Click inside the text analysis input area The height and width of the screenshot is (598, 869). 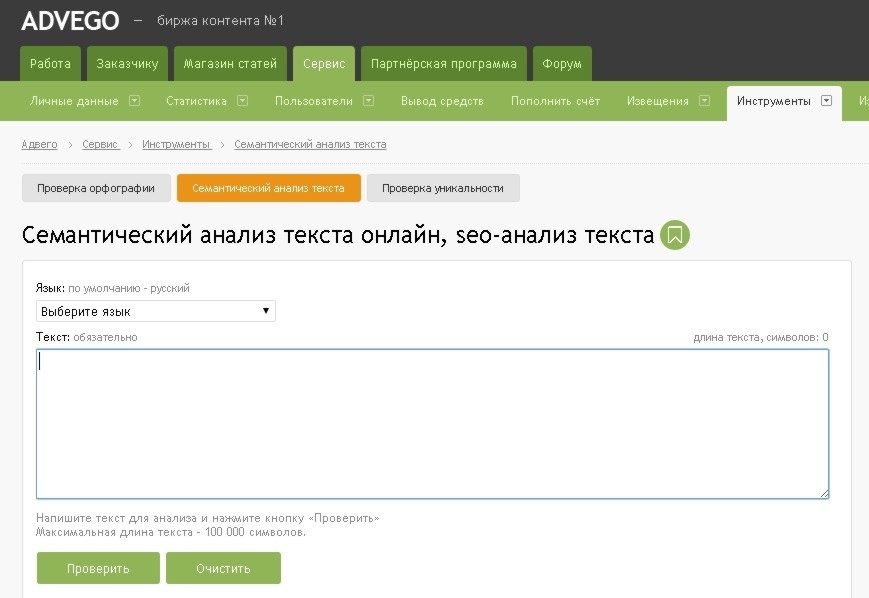(432, 423)
